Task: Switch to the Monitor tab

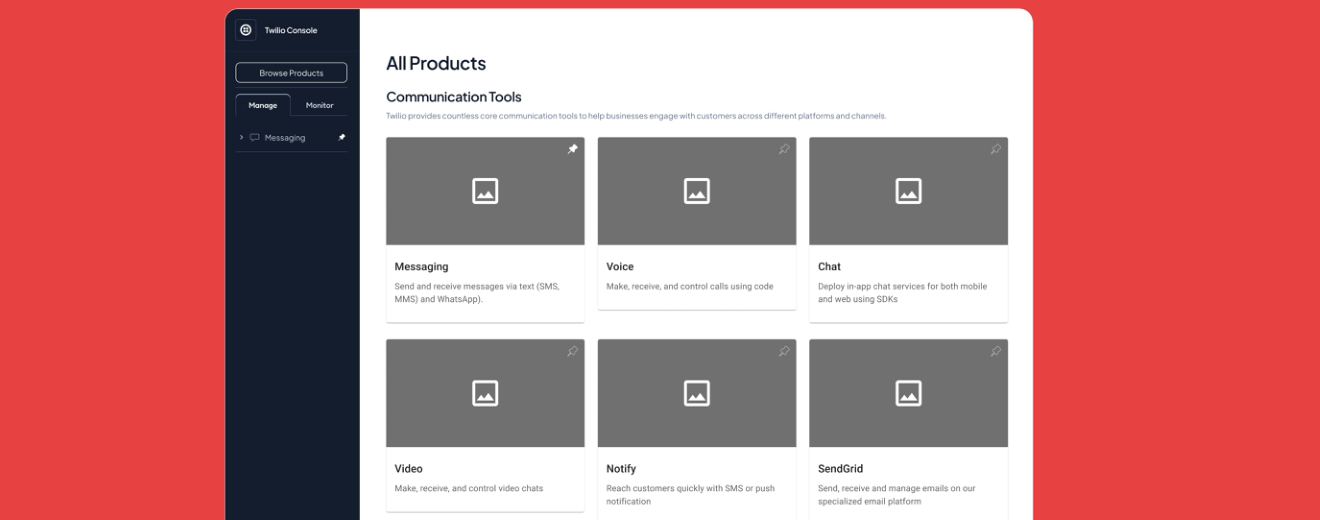Action: click(x=320, y=105)
